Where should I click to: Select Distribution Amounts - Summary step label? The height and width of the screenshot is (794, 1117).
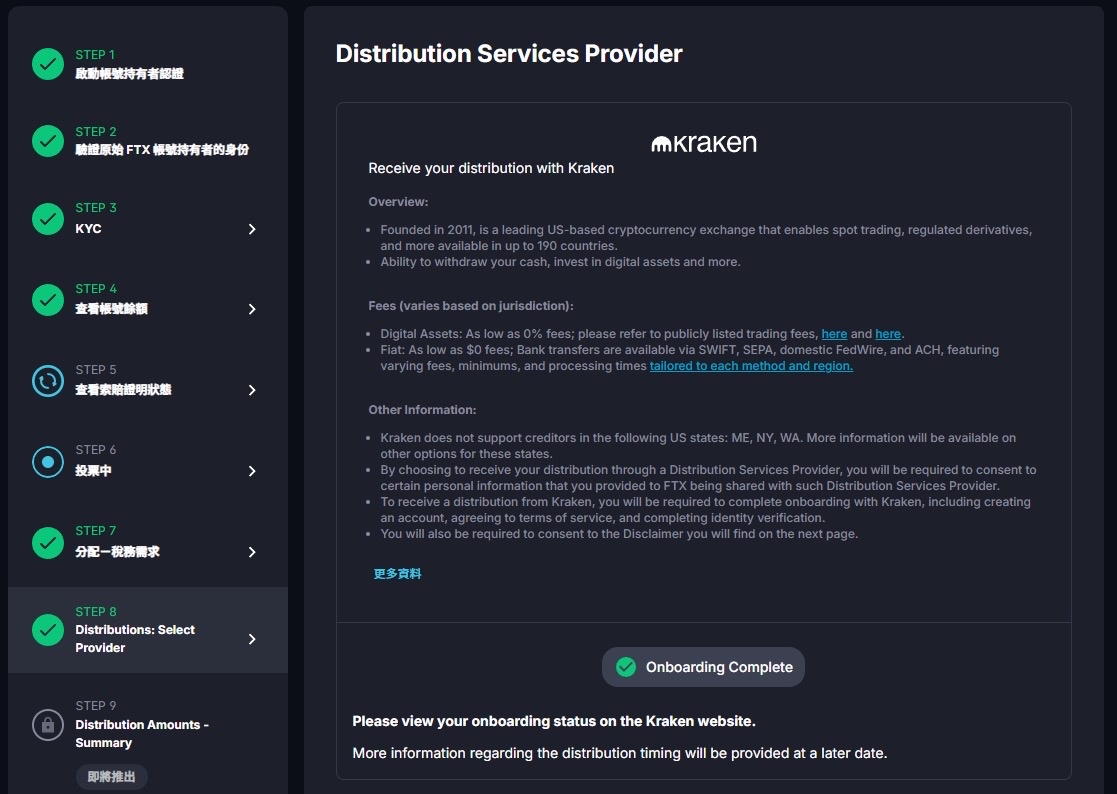click(x=142, y=733)
